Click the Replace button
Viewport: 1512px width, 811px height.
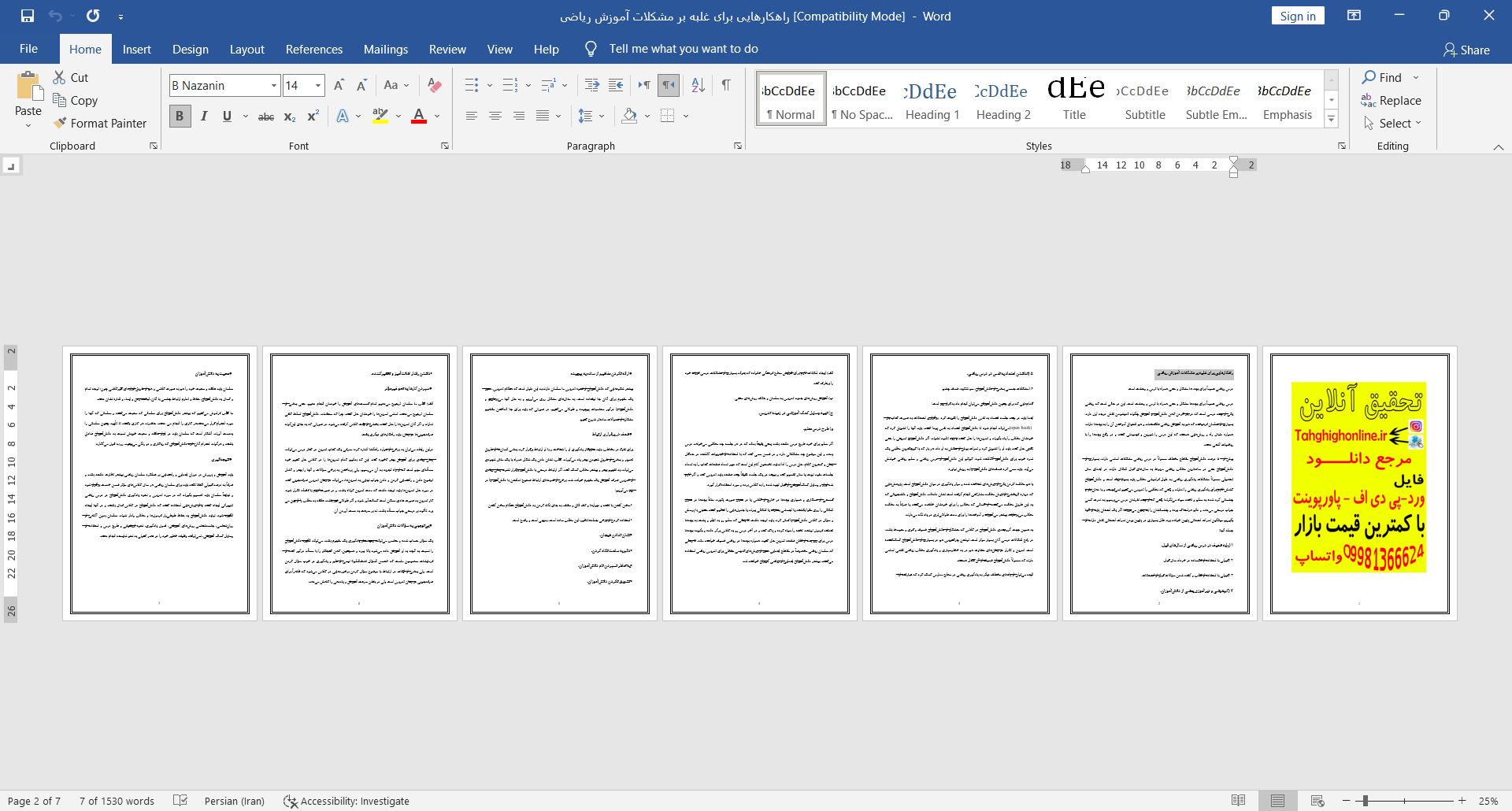pos(1391,101)
